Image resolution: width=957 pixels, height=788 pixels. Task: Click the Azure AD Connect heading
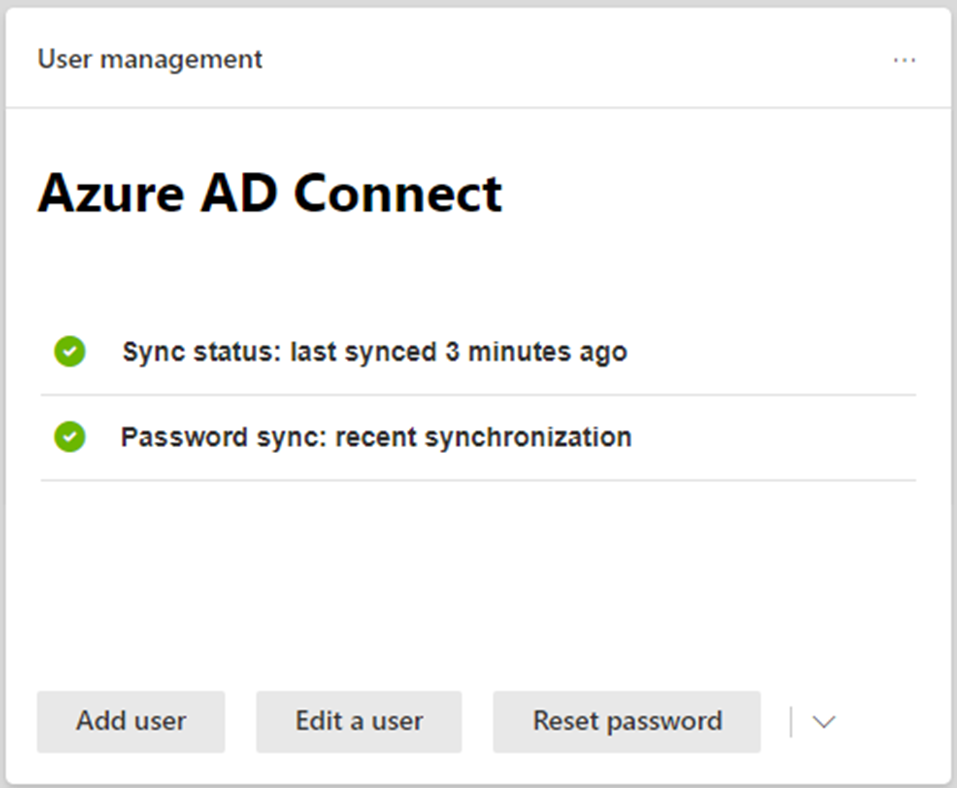[270, 193]
